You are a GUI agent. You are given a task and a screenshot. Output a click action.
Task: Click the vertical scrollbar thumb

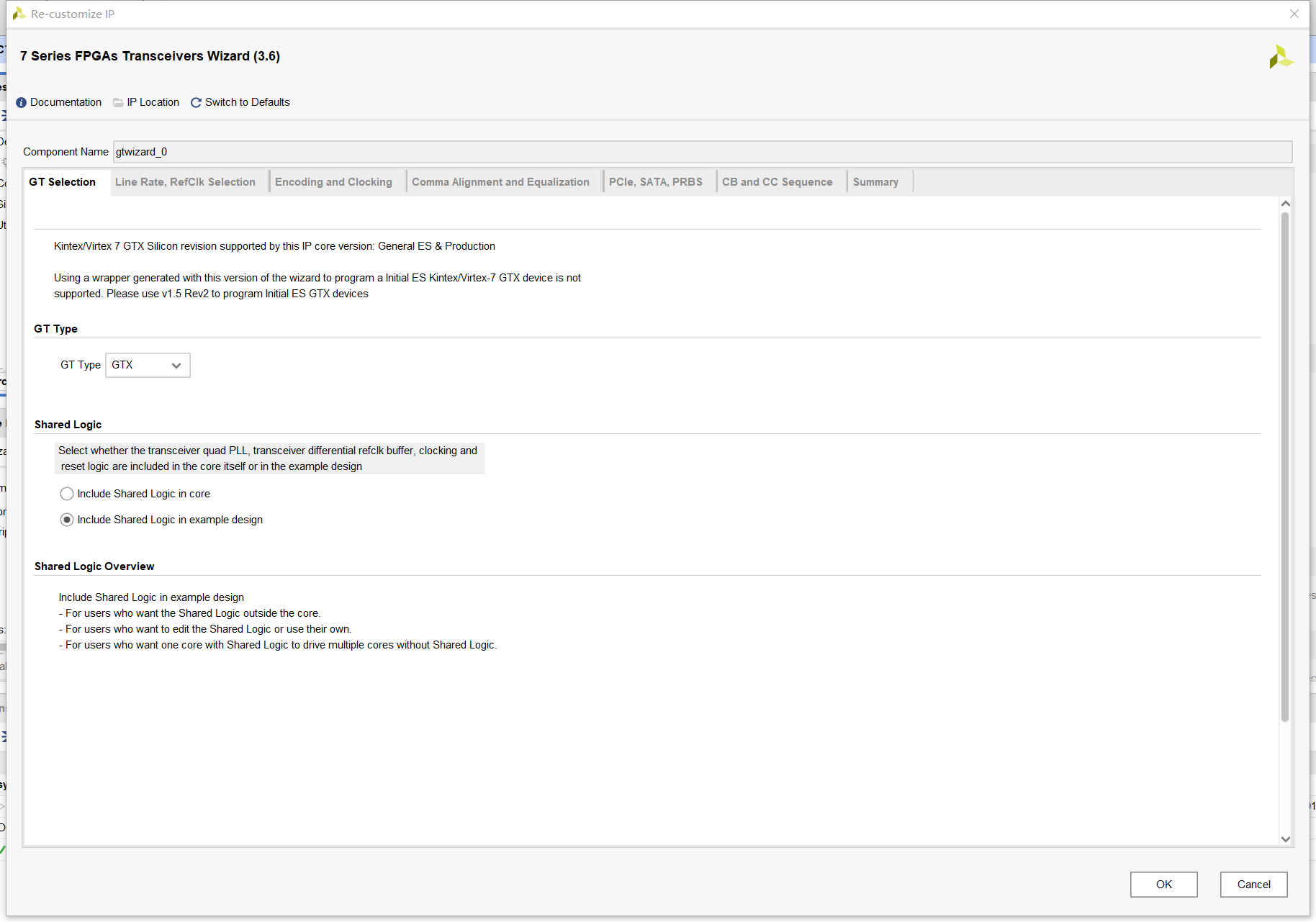point(1285,467)
